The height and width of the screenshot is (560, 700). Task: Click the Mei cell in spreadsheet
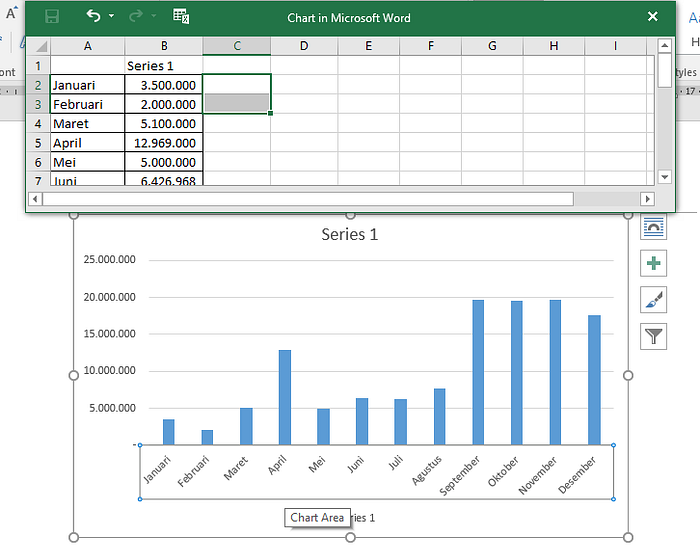(88, 162)
